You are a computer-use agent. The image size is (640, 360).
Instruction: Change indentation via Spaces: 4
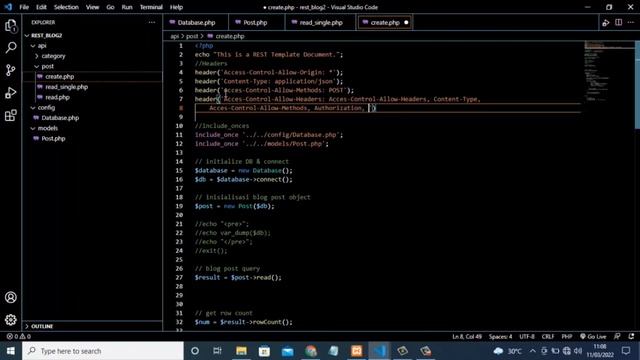point(500,336)
